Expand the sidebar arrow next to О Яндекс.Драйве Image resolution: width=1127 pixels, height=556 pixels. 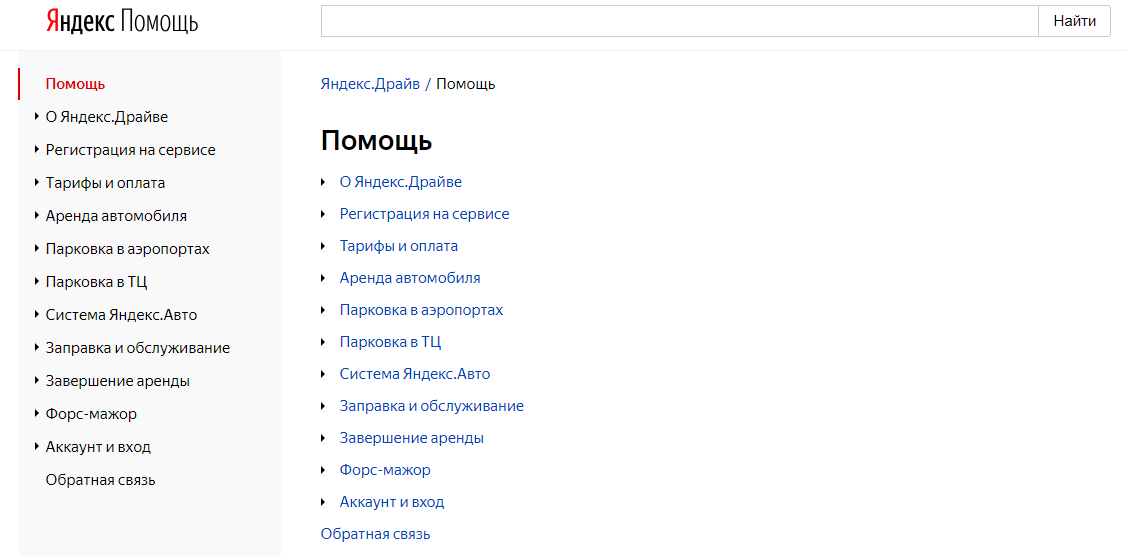(37, 116)
